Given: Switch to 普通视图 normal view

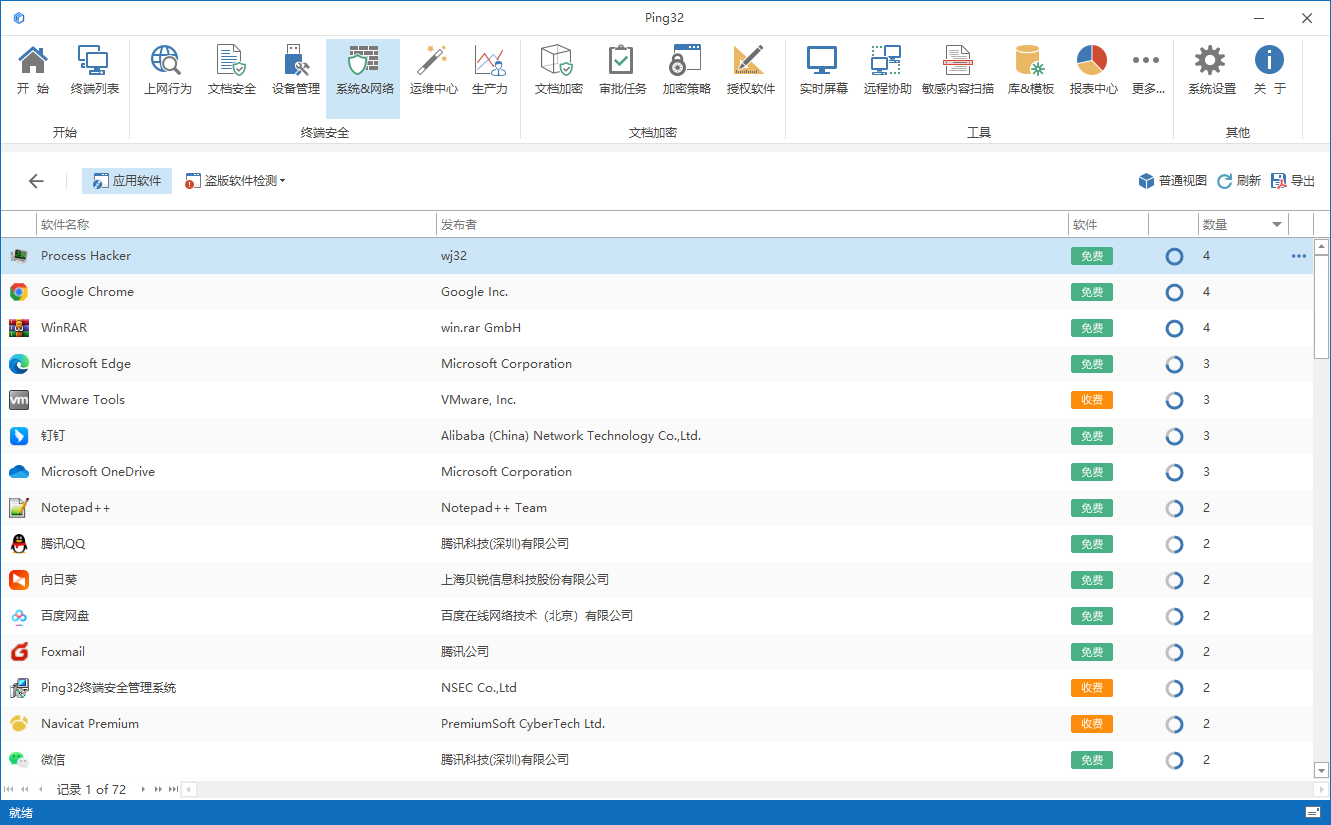Looking at the screenshot, I should coord(1172,181).
